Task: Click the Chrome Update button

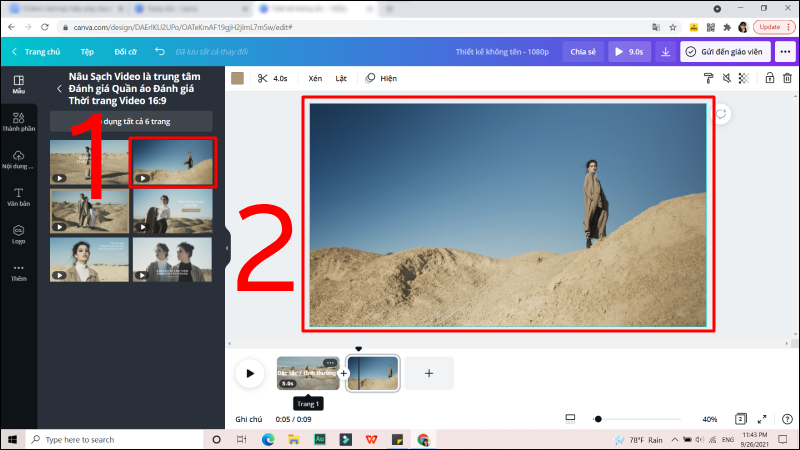Action: [x=773, y=27]
